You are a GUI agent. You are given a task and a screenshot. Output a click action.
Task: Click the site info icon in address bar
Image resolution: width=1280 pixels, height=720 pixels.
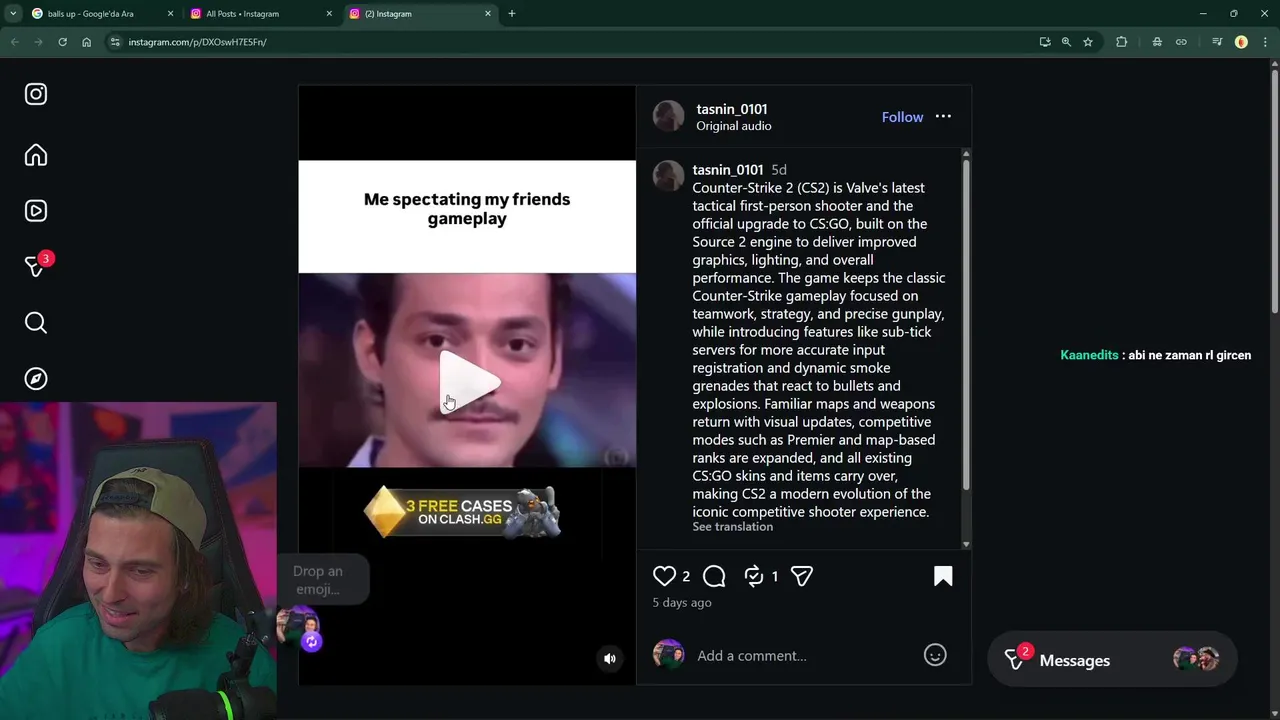pos(115,42)
